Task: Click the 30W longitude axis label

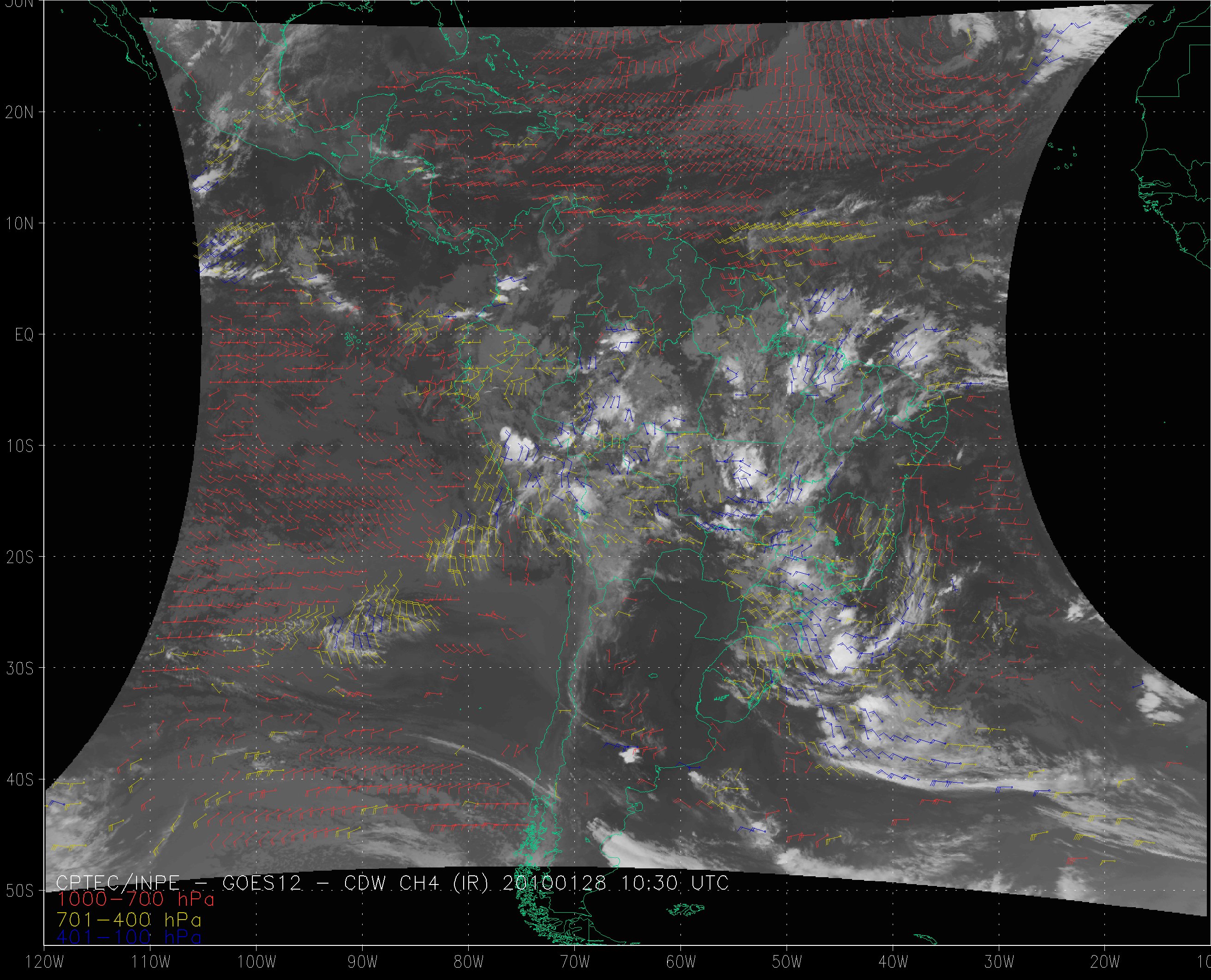Action: click(999, 962)
